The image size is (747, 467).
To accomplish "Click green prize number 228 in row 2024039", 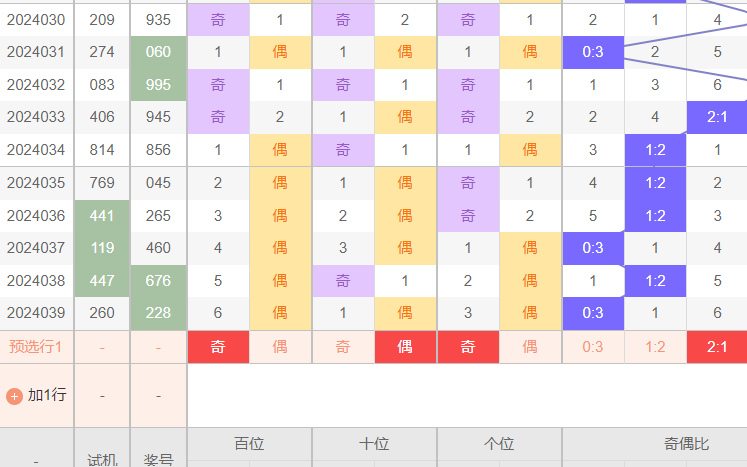I will click(x=158, y=313).
